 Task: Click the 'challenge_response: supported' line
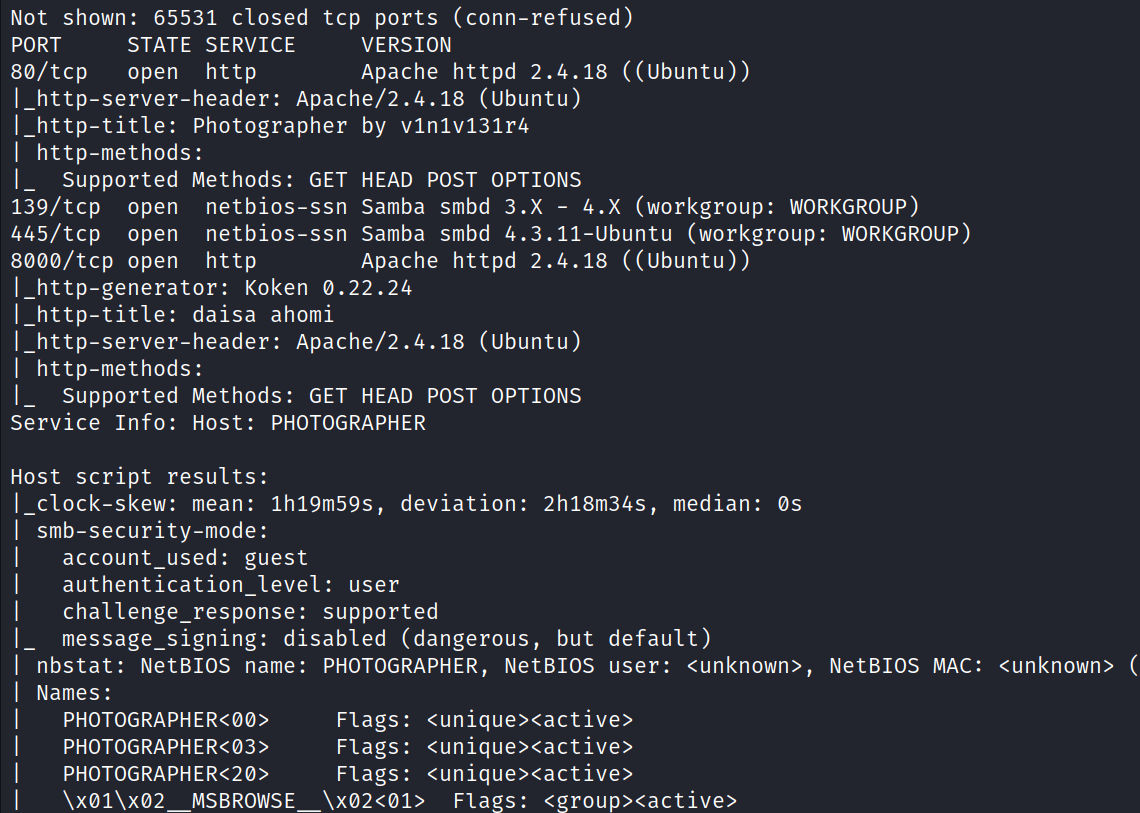click(x=250, y=612)
